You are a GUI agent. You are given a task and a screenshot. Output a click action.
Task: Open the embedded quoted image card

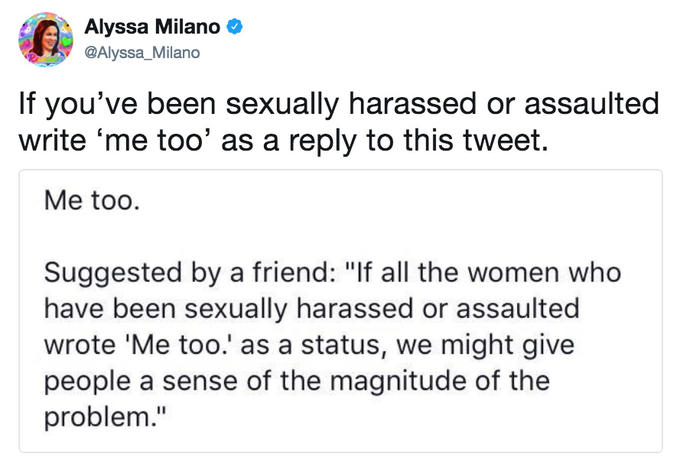(x=340, y=310)
